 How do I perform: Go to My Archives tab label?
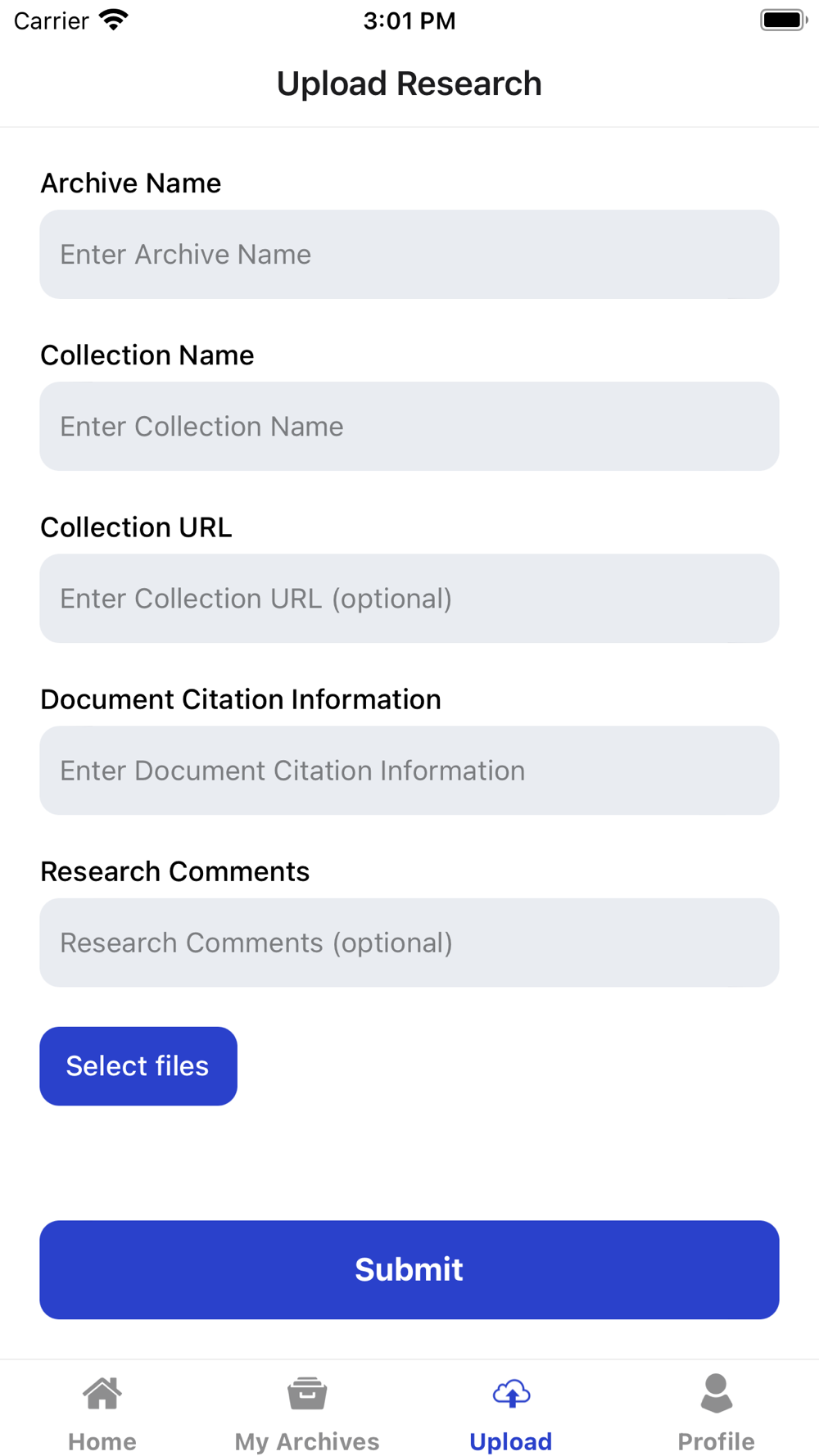coord(307,1441)
